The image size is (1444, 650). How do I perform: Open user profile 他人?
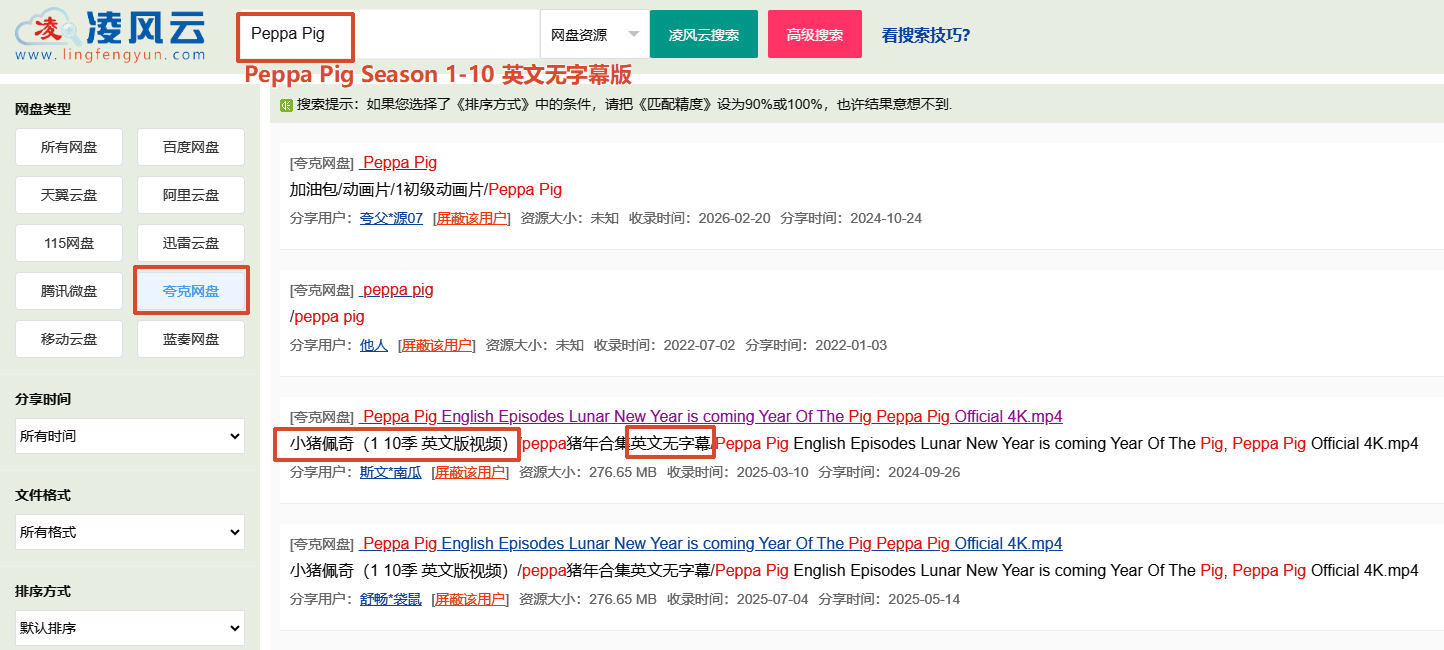click(x=373, y=345)
